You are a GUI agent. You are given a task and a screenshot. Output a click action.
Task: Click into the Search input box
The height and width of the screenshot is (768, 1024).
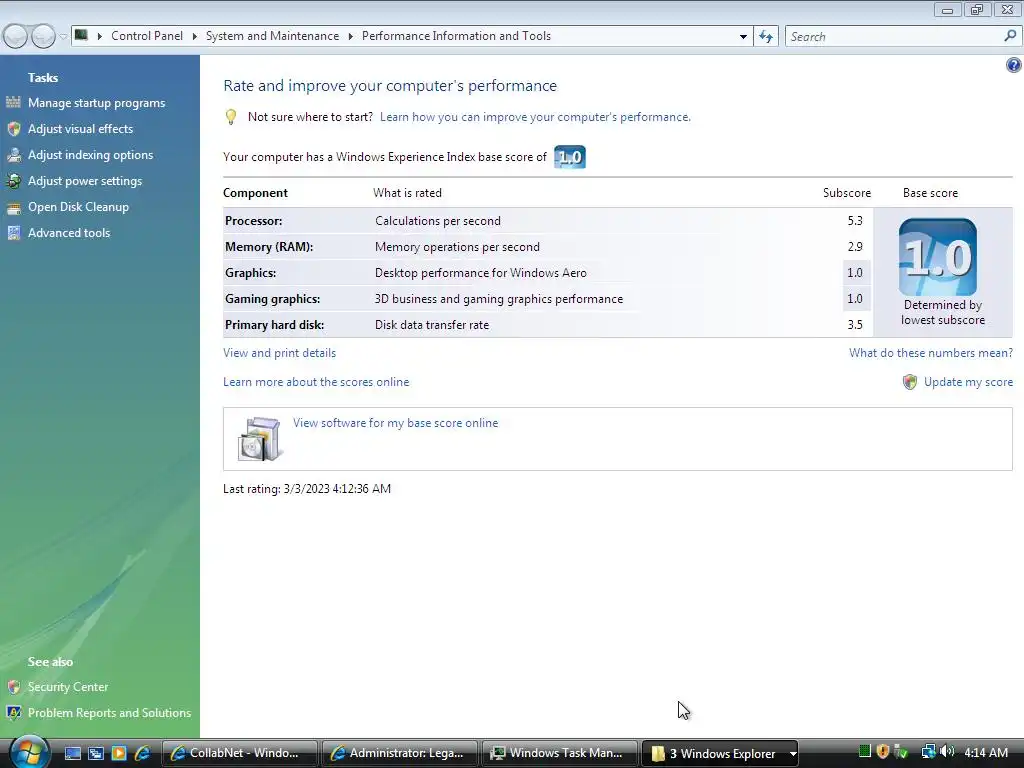895,37
